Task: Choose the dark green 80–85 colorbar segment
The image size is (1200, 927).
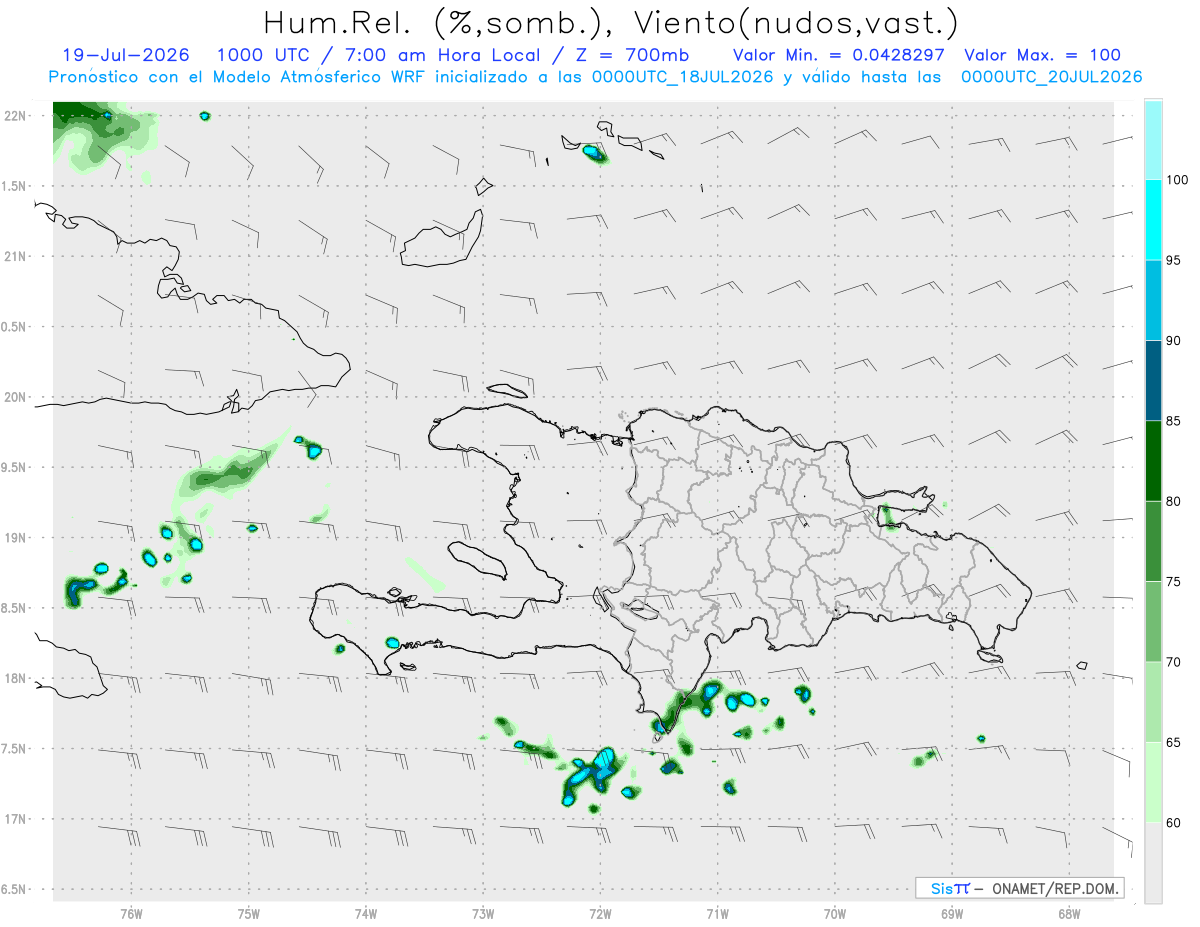Action: pyautogui.click(x=1152, y=461)
